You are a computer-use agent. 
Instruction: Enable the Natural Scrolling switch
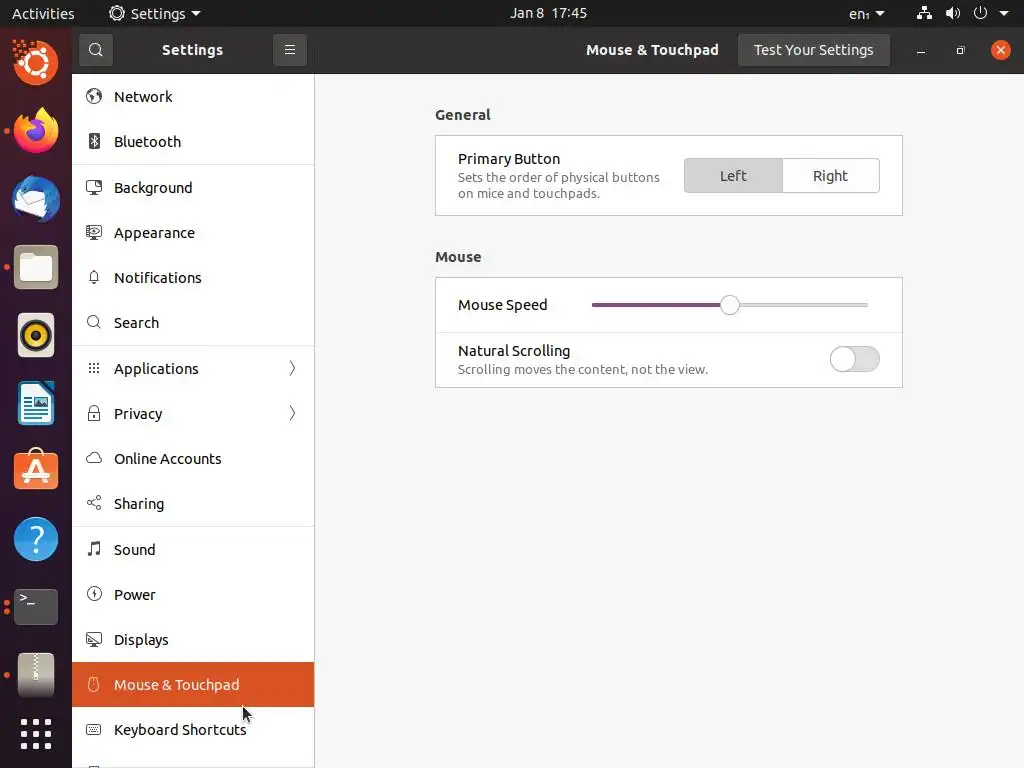pos(854,359)
